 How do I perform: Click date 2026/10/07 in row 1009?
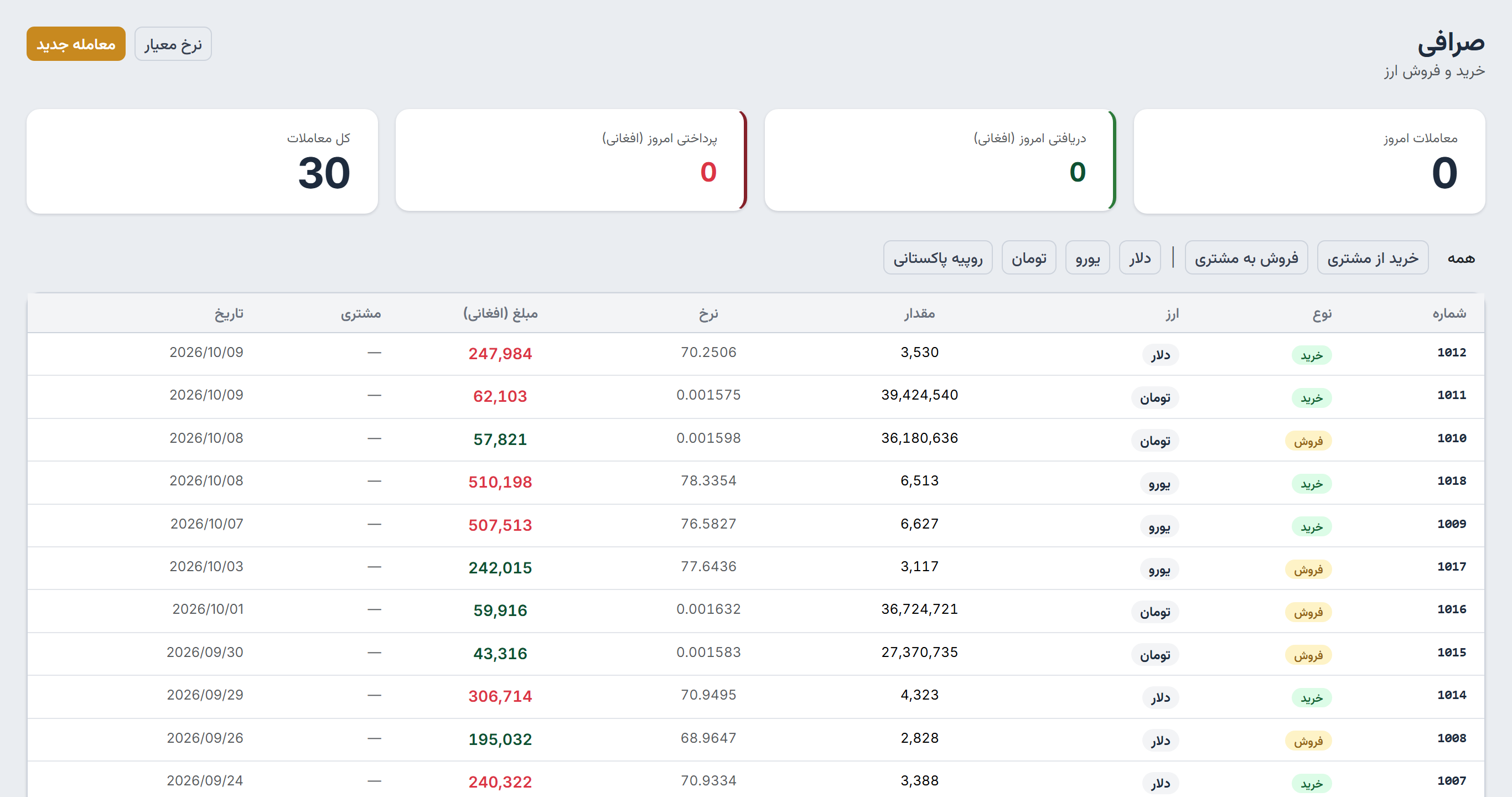[x=206, y=524]
